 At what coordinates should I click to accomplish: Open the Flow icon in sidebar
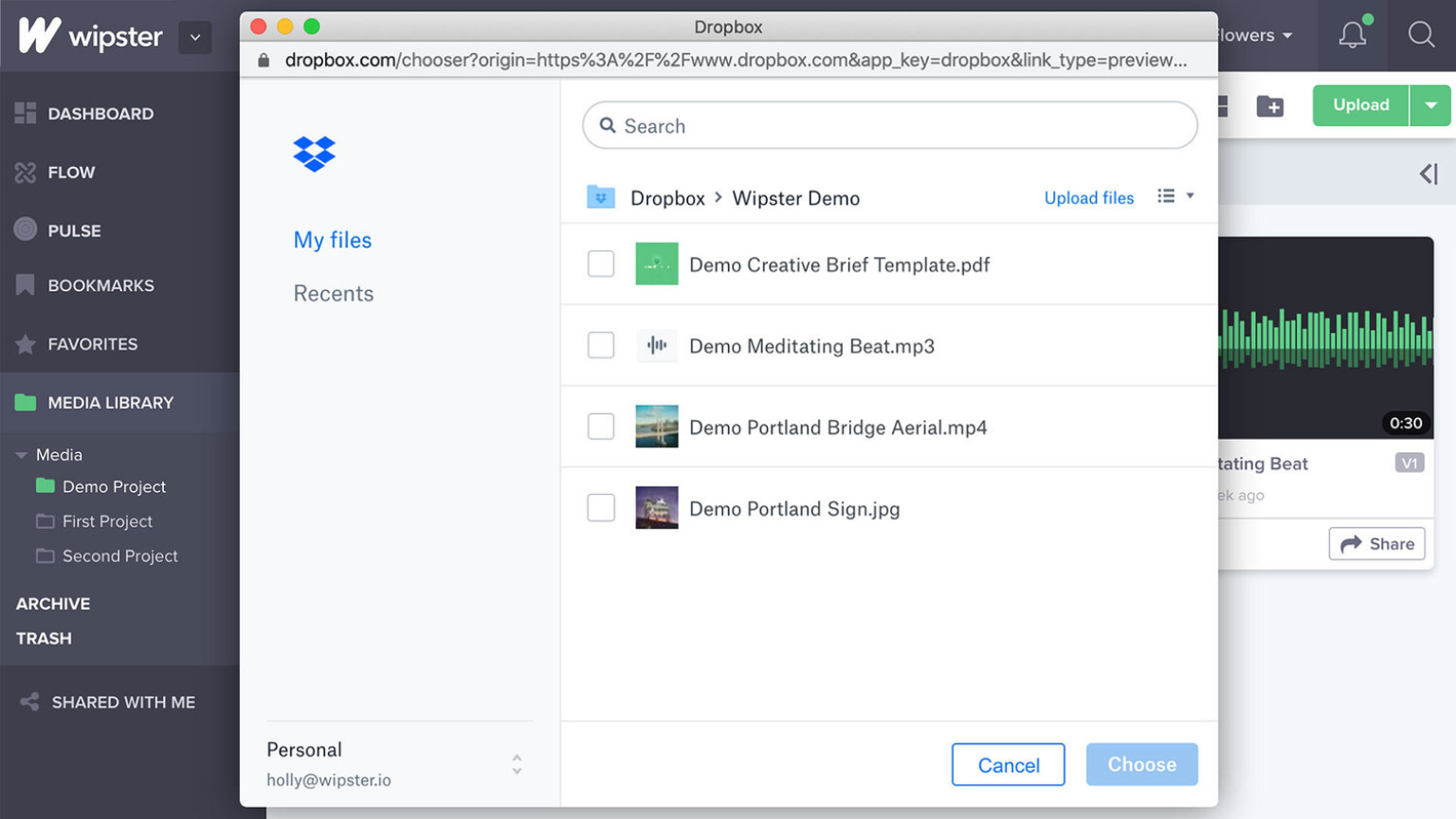click(x=26, y=173)
